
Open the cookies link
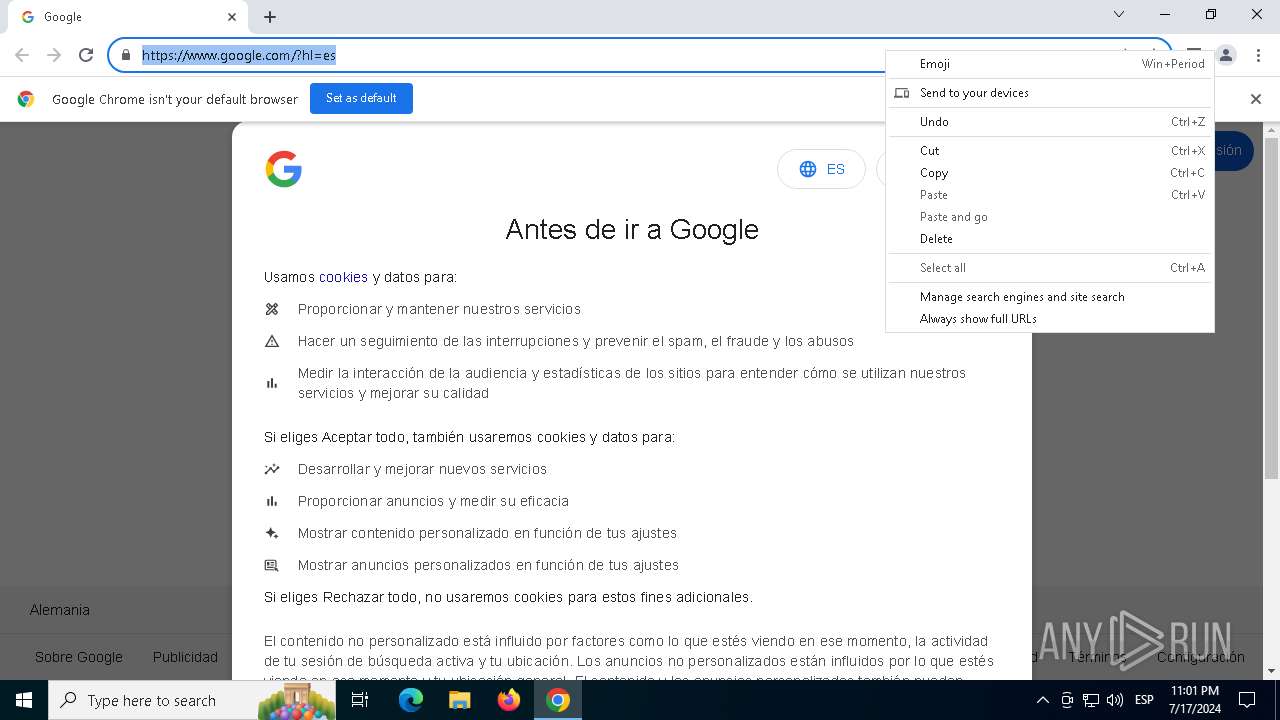343,277
